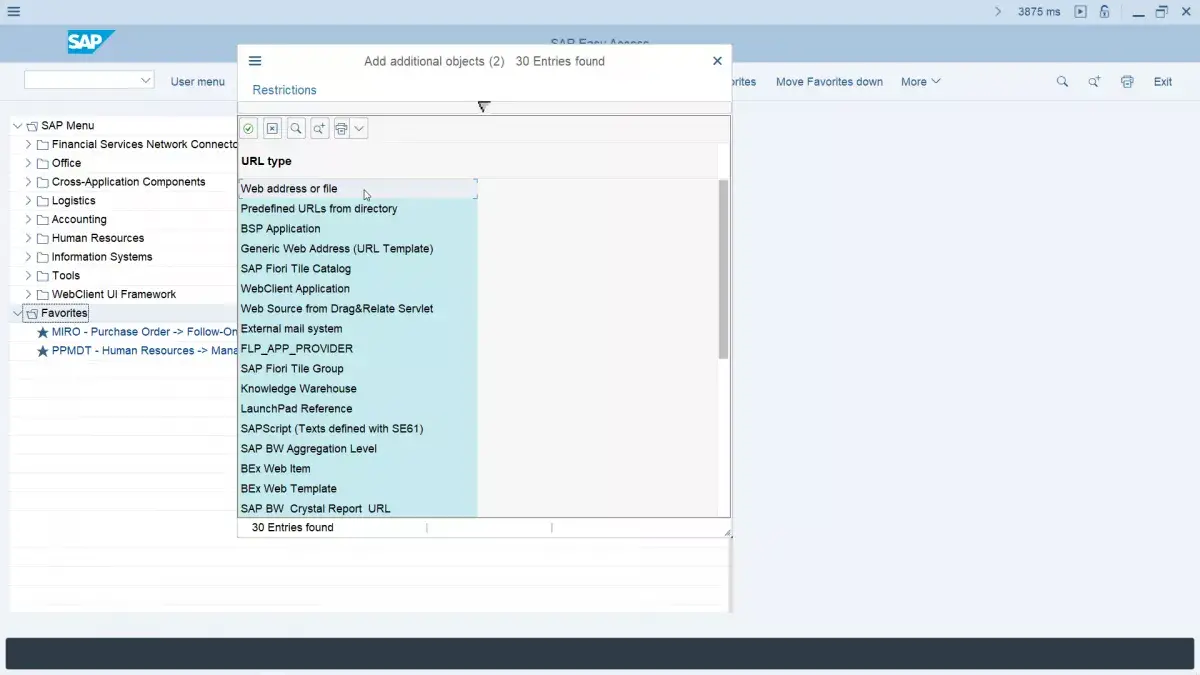The height and width of the screenshot is (675, 1200).
Task: Select 'SAP BW Aggregation Level'
Action: coord(358,449)
